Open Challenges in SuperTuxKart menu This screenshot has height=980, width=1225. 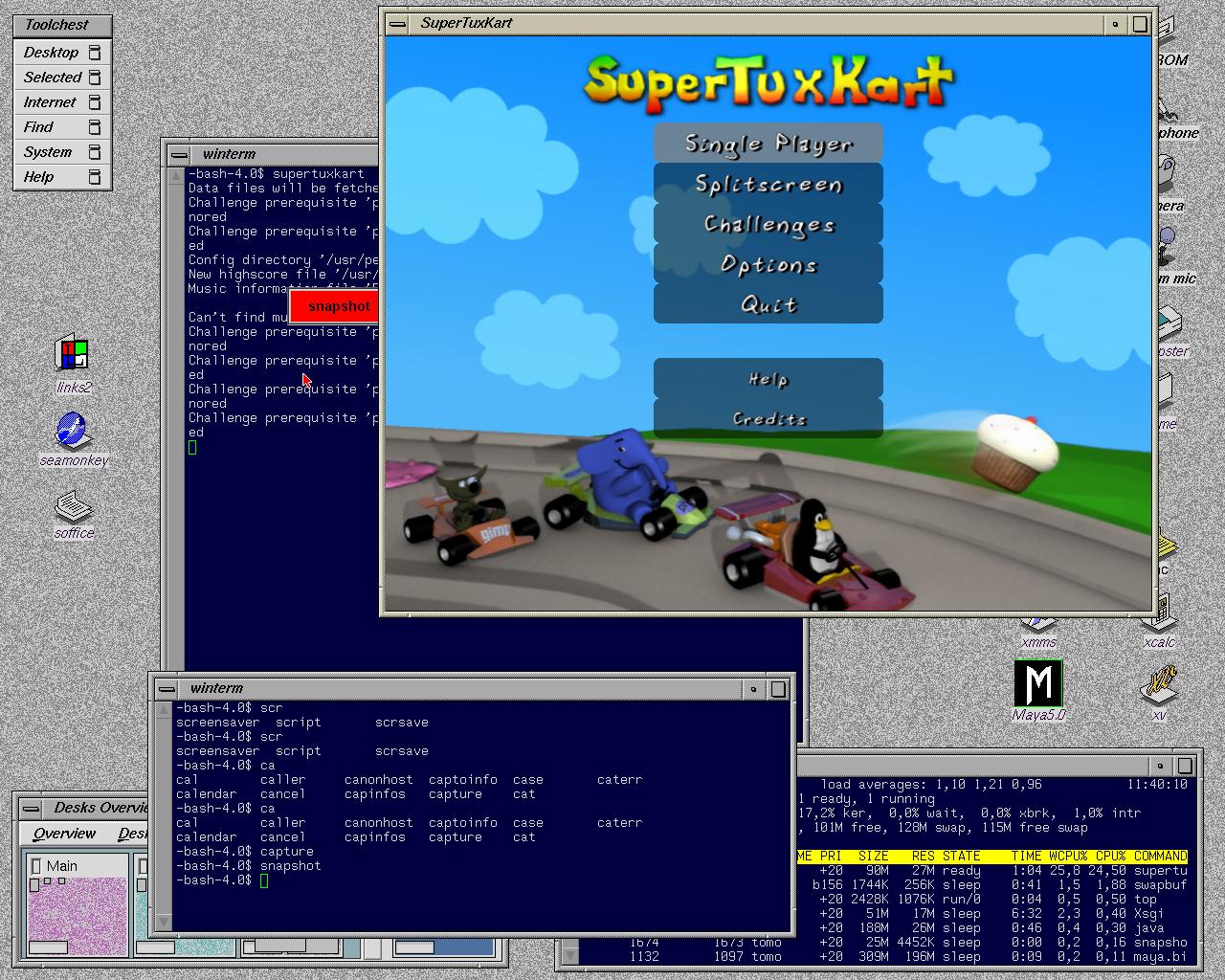[768, 224]
